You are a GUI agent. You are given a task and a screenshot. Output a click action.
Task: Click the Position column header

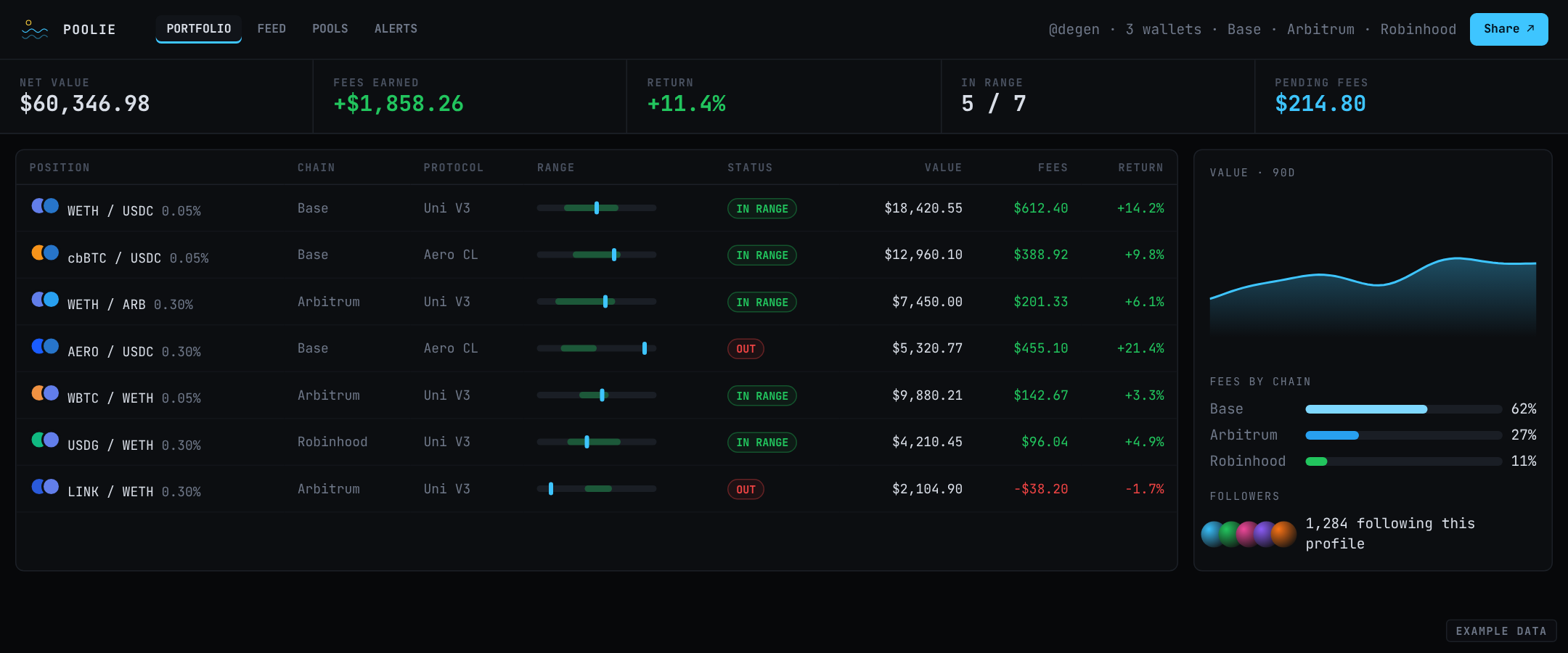coord(60,168)
